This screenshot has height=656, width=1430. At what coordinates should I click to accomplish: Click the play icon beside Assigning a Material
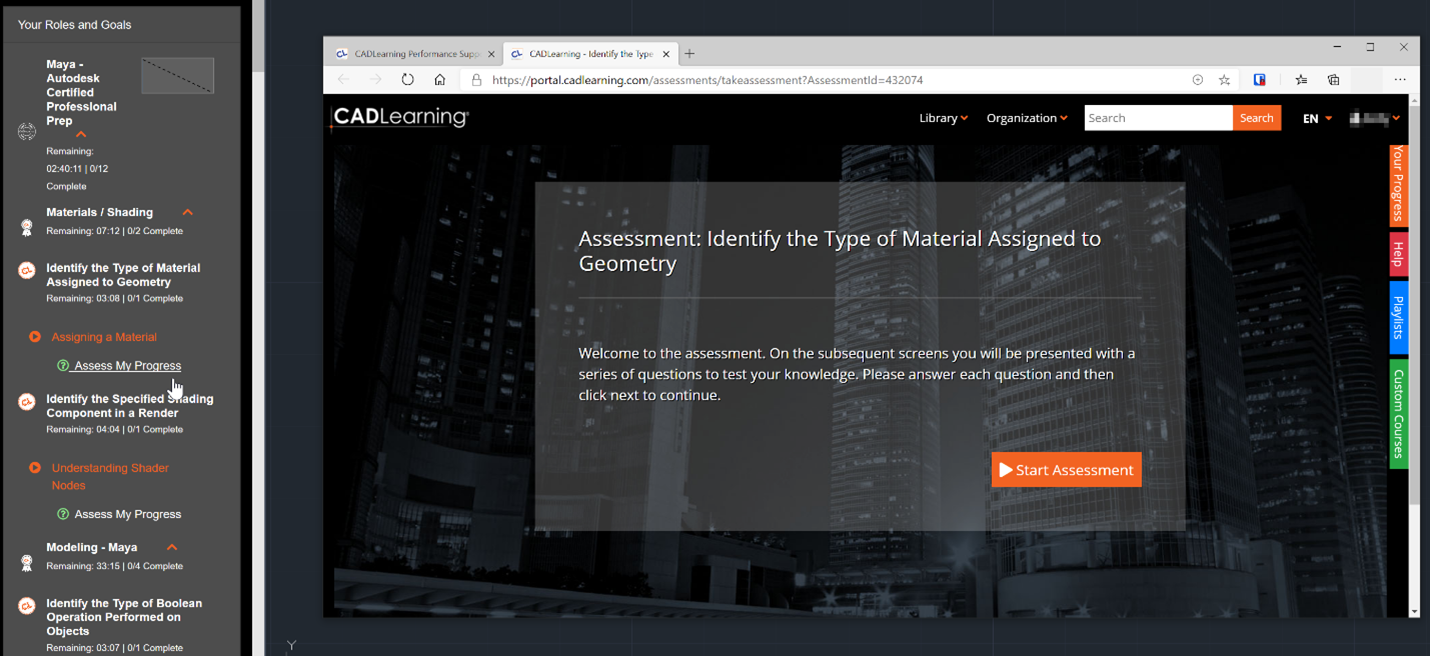(35, 337)
